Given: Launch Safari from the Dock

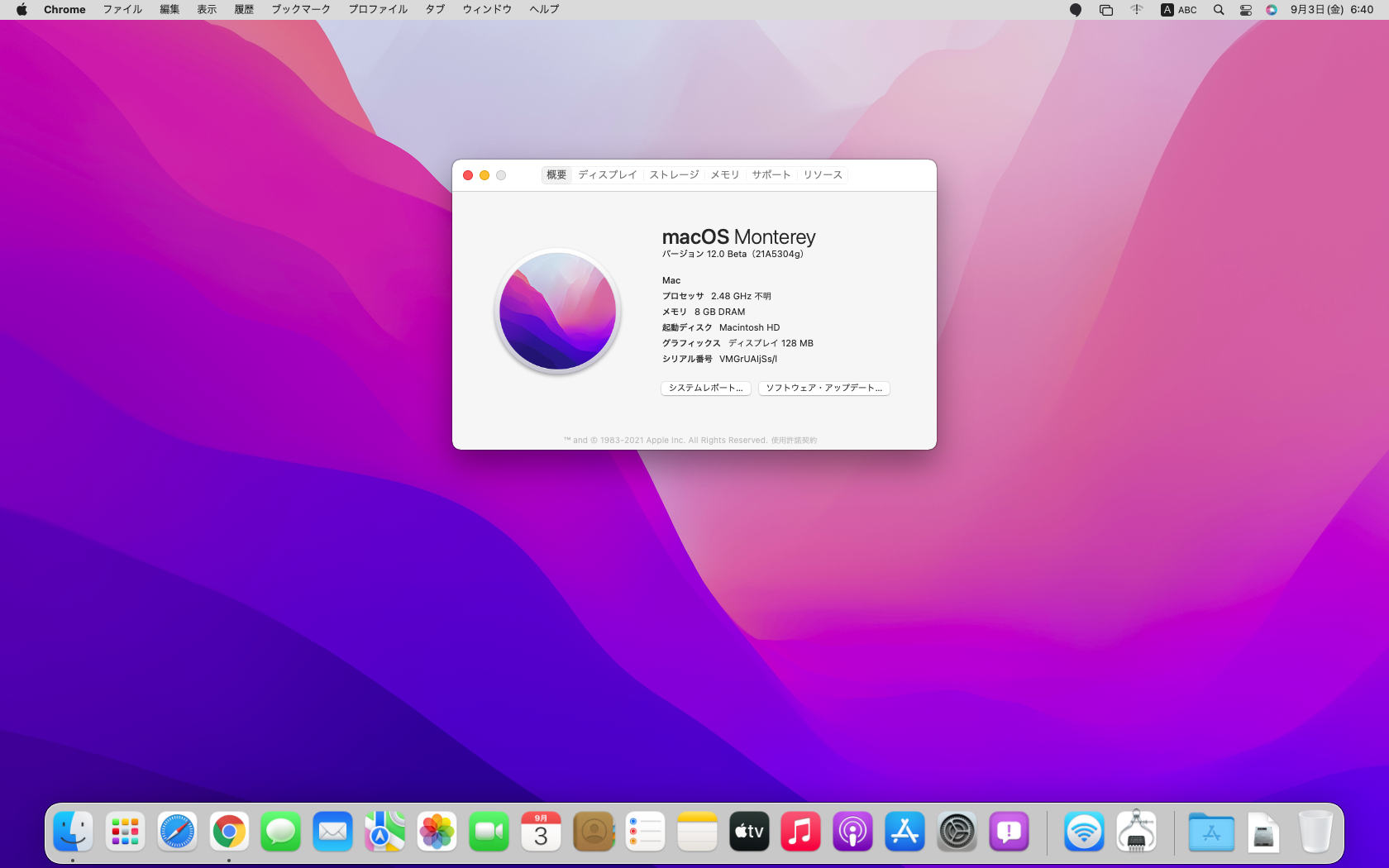Looking at the screenshot, I should pos(177,832).
